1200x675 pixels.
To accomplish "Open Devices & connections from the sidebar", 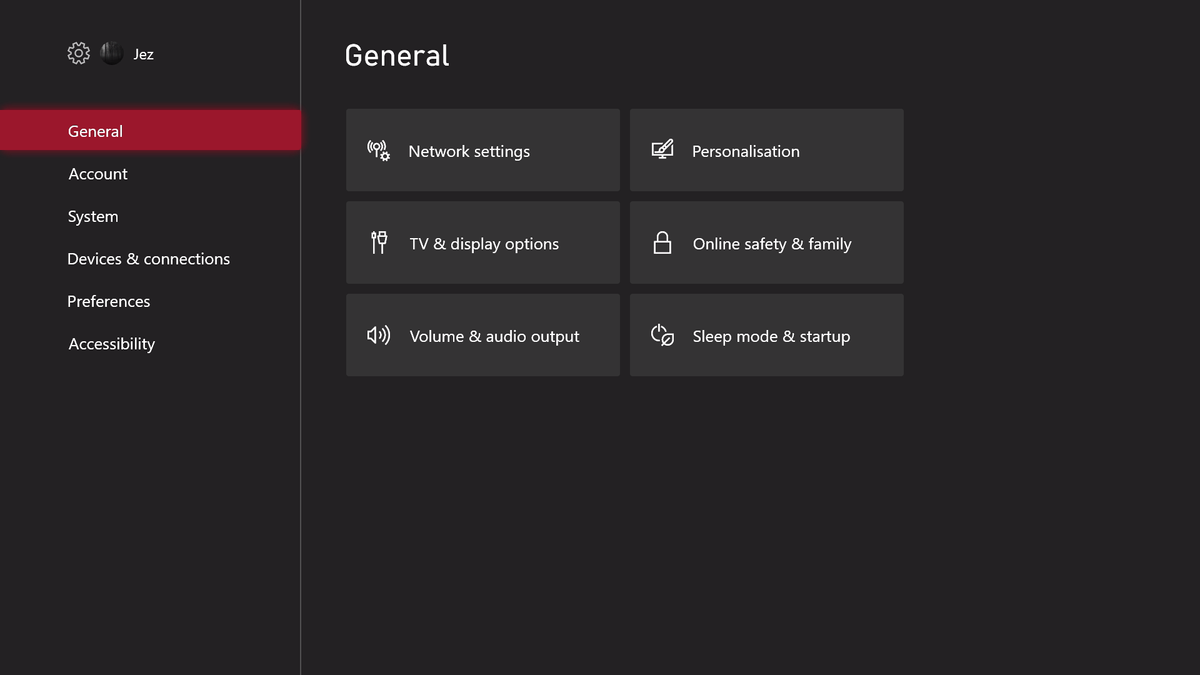I will (148, 258).
